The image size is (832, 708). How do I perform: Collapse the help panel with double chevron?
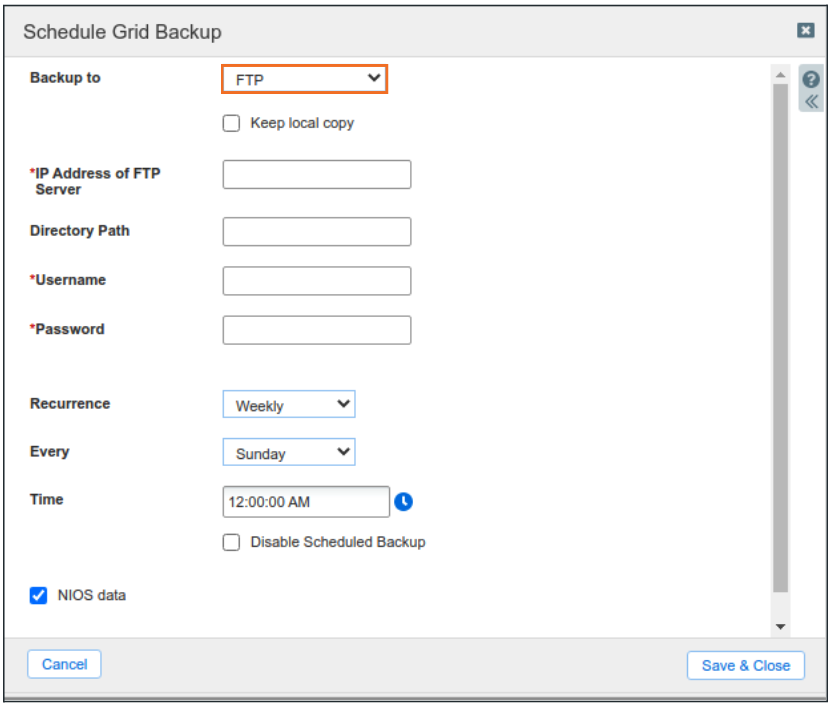(x=811, y=102)
